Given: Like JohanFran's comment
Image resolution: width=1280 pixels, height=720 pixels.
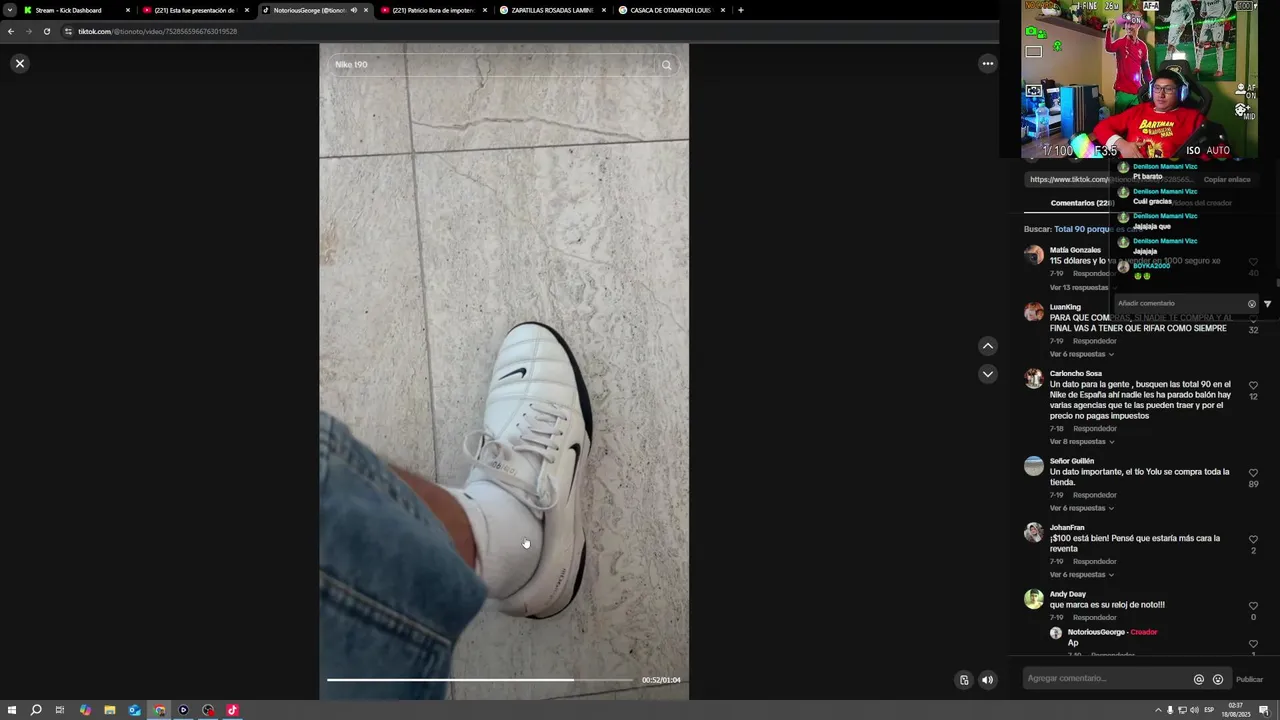Looking at the screenshot, I should point(1253,540).
